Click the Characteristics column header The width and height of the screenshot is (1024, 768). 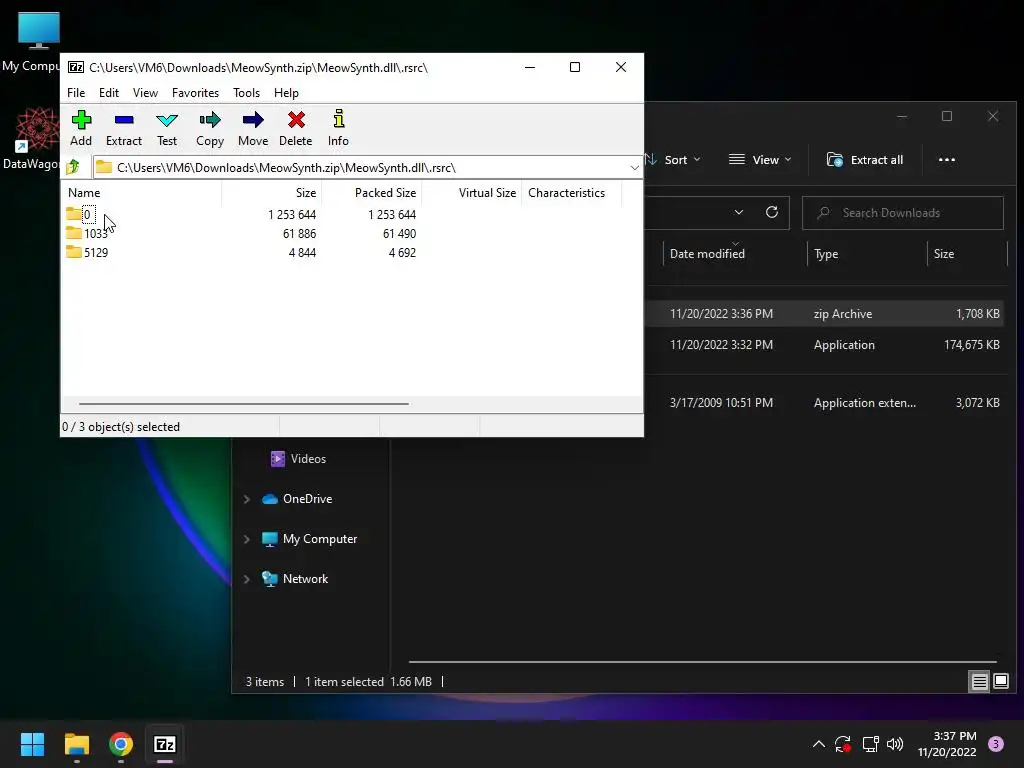coord(571,193)
